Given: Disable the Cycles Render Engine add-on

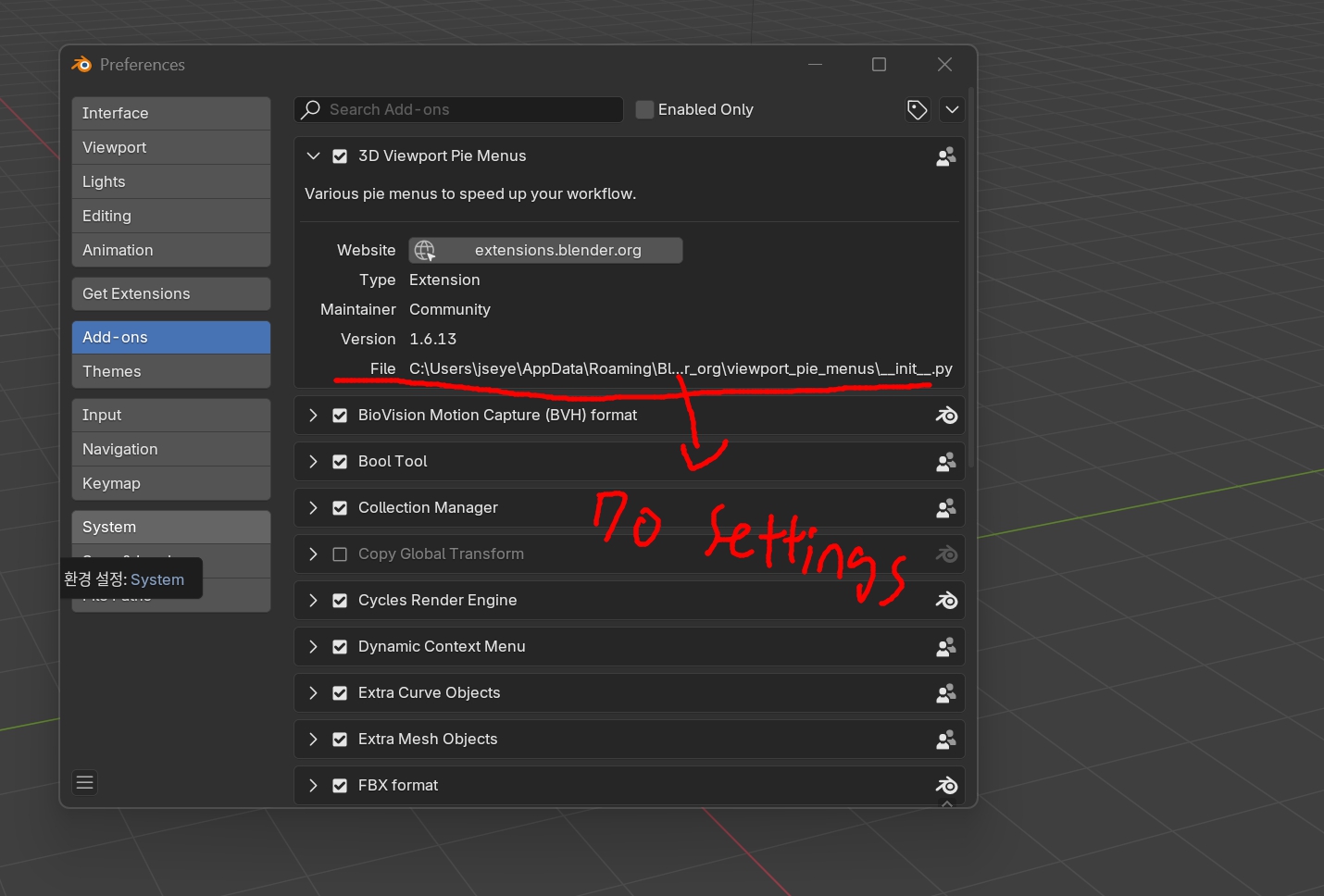Looking at the screenshot, I should [340, 601].
